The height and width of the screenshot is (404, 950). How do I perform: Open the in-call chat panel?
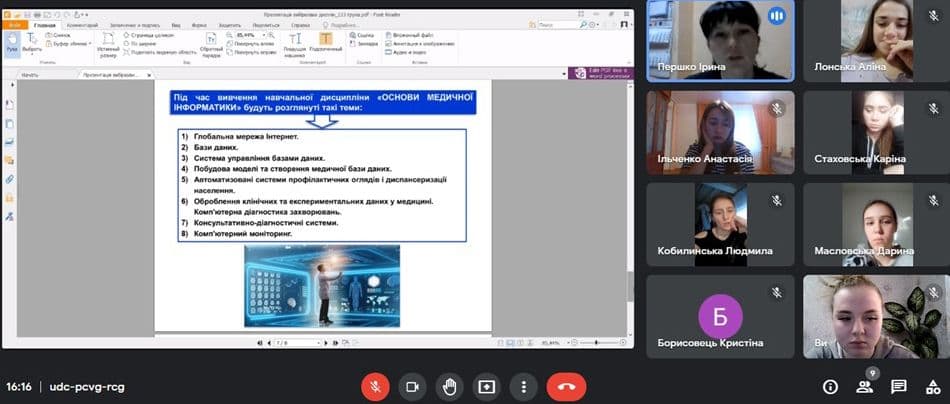point(899,386)
